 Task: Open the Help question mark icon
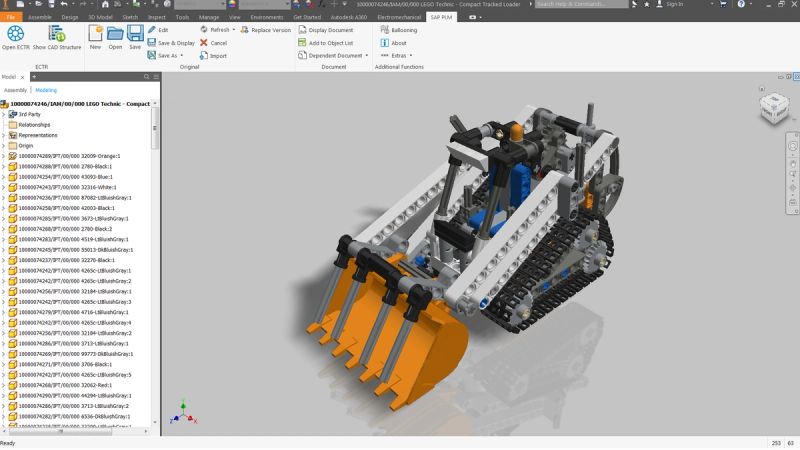[741, 4]
